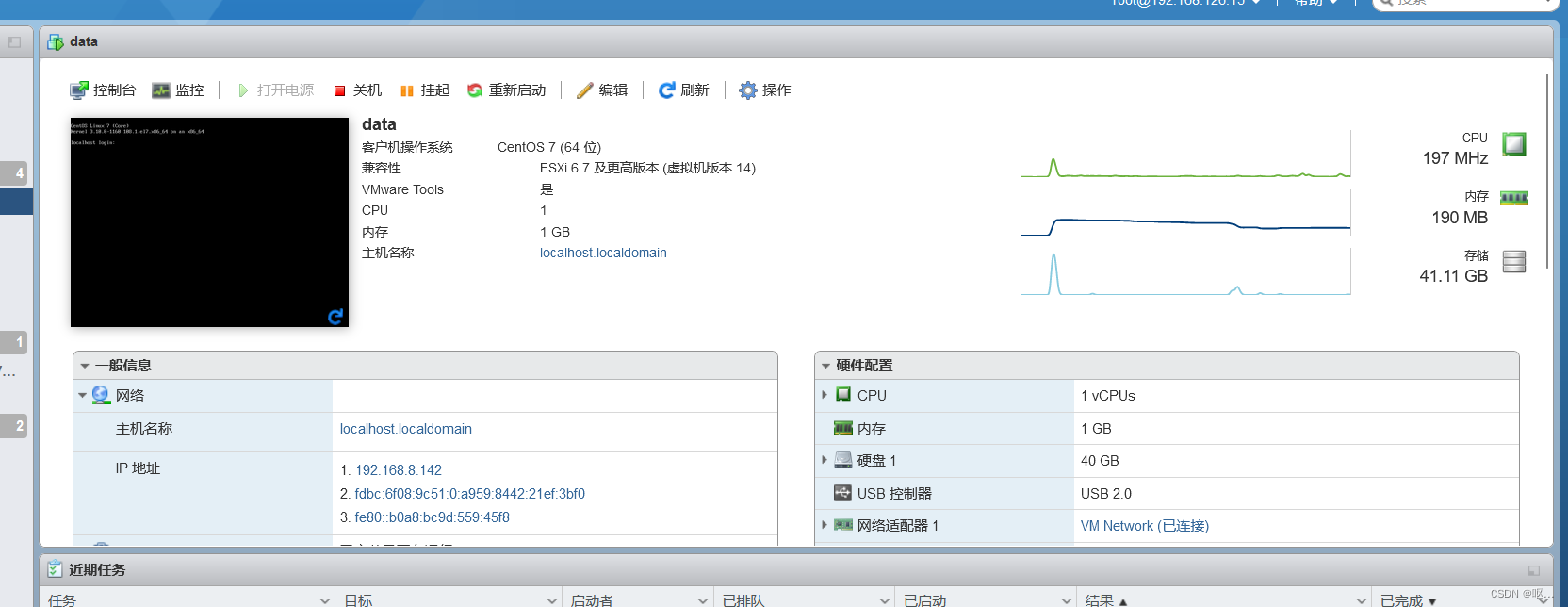Open localhost.localdomain link under 主机名称 row
Screen dimensions: 1568x607
point(406,429)
